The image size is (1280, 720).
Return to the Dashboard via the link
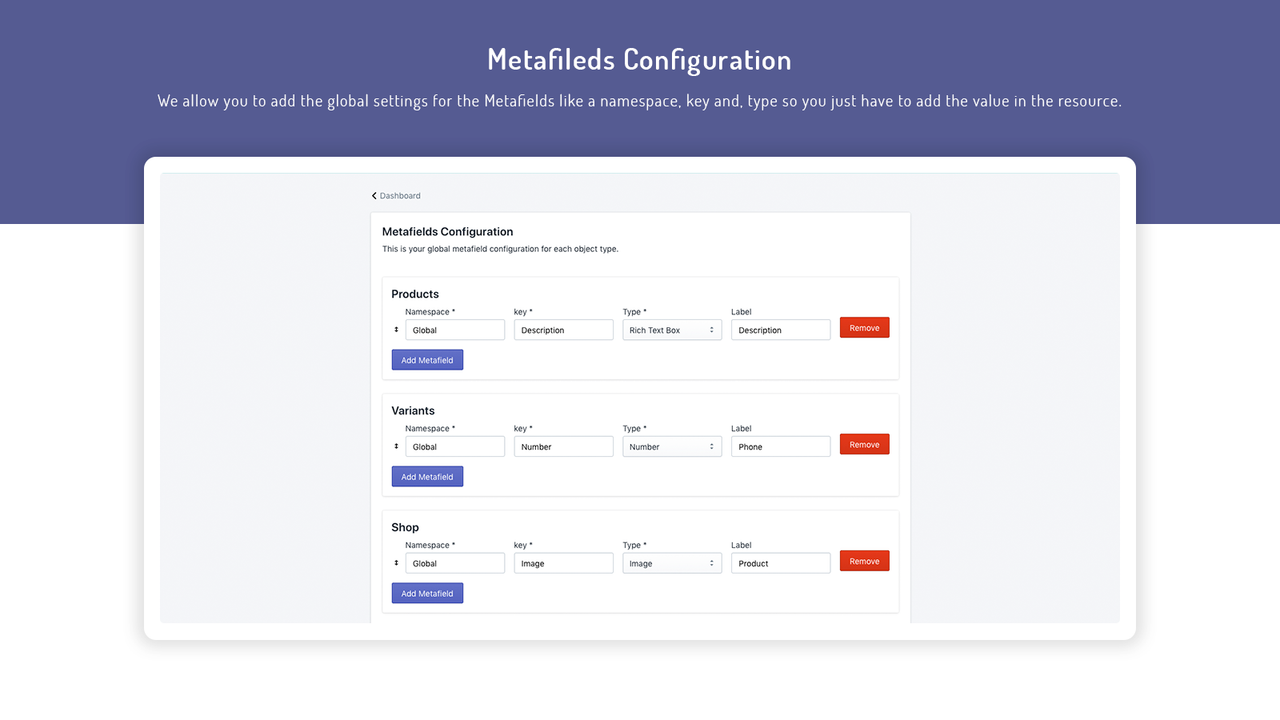[400, 195]
